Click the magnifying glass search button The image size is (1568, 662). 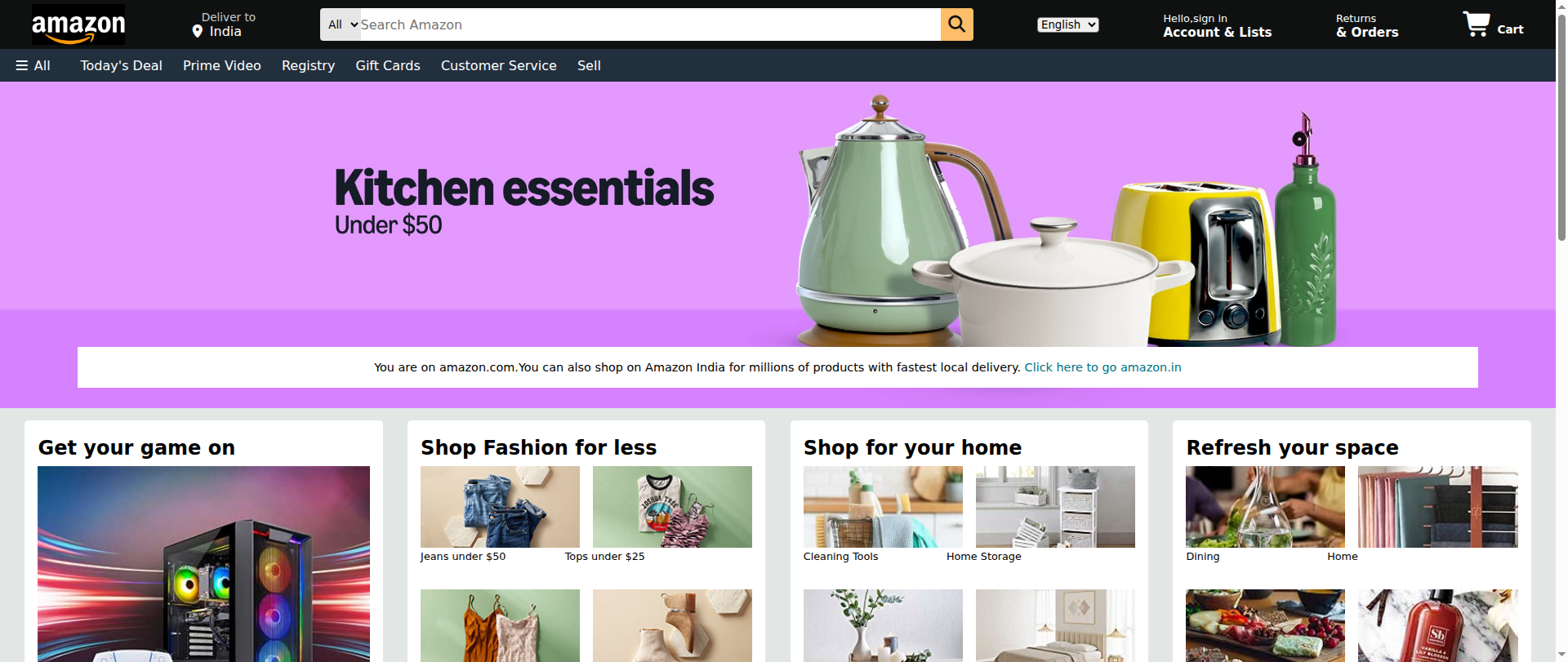[956, 24]
